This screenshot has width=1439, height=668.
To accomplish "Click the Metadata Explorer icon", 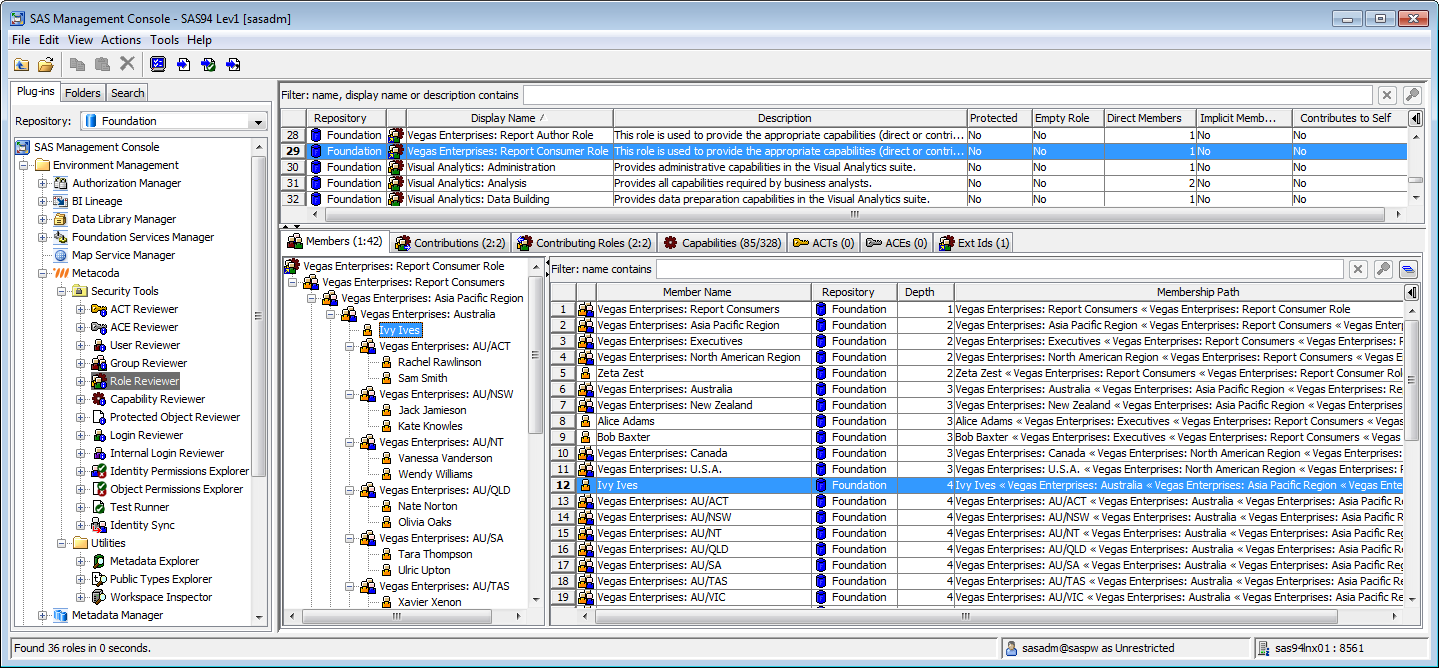I will (x=99, y=561).
